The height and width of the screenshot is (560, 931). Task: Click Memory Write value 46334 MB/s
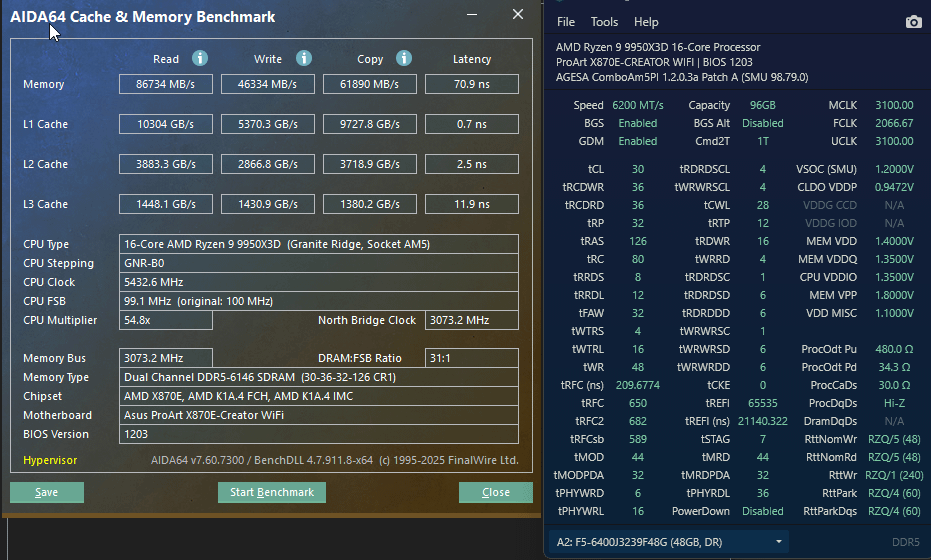[268, 84]
